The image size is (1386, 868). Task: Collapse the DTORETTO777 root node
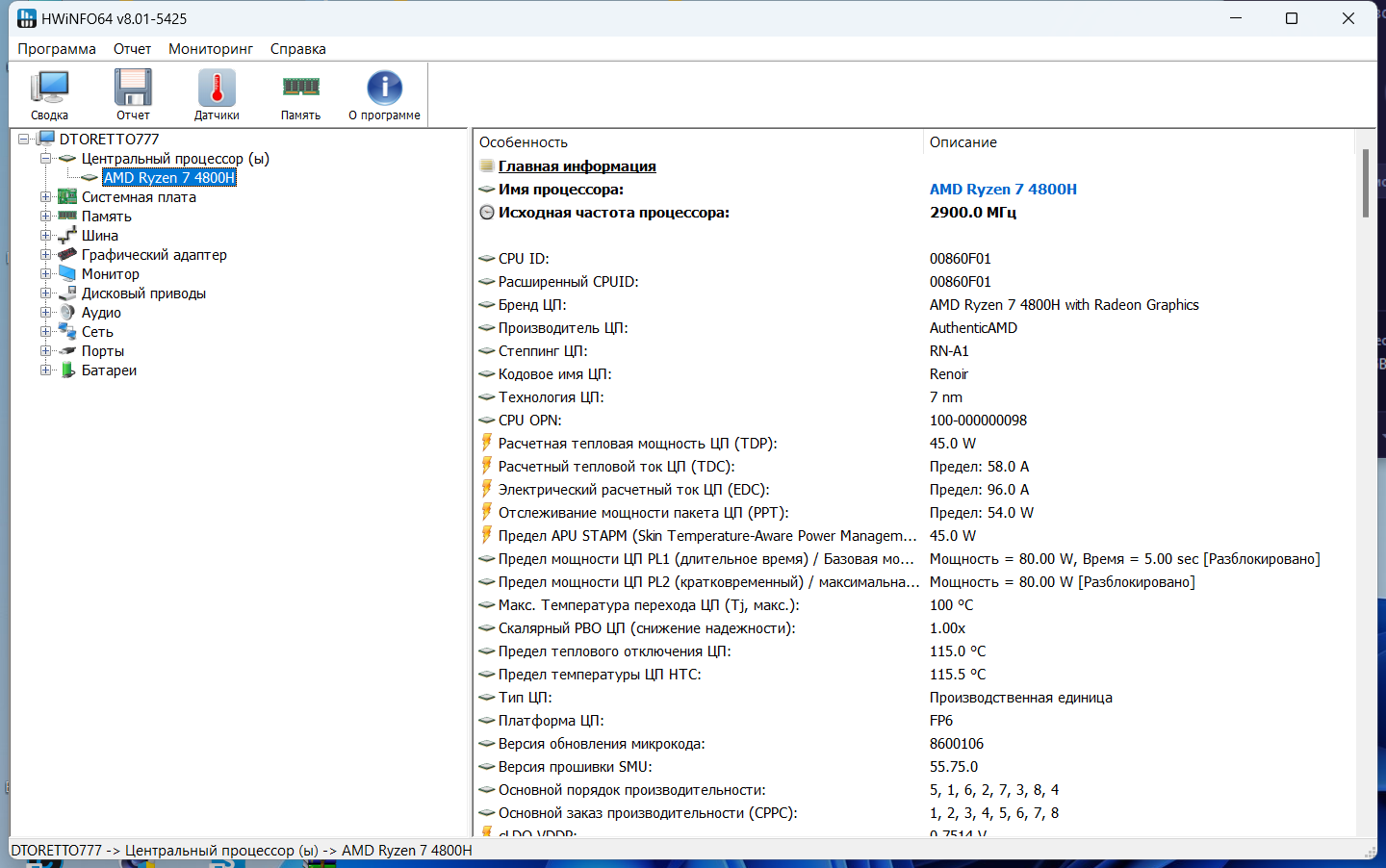pyautogui.click(x=24, y=139)
